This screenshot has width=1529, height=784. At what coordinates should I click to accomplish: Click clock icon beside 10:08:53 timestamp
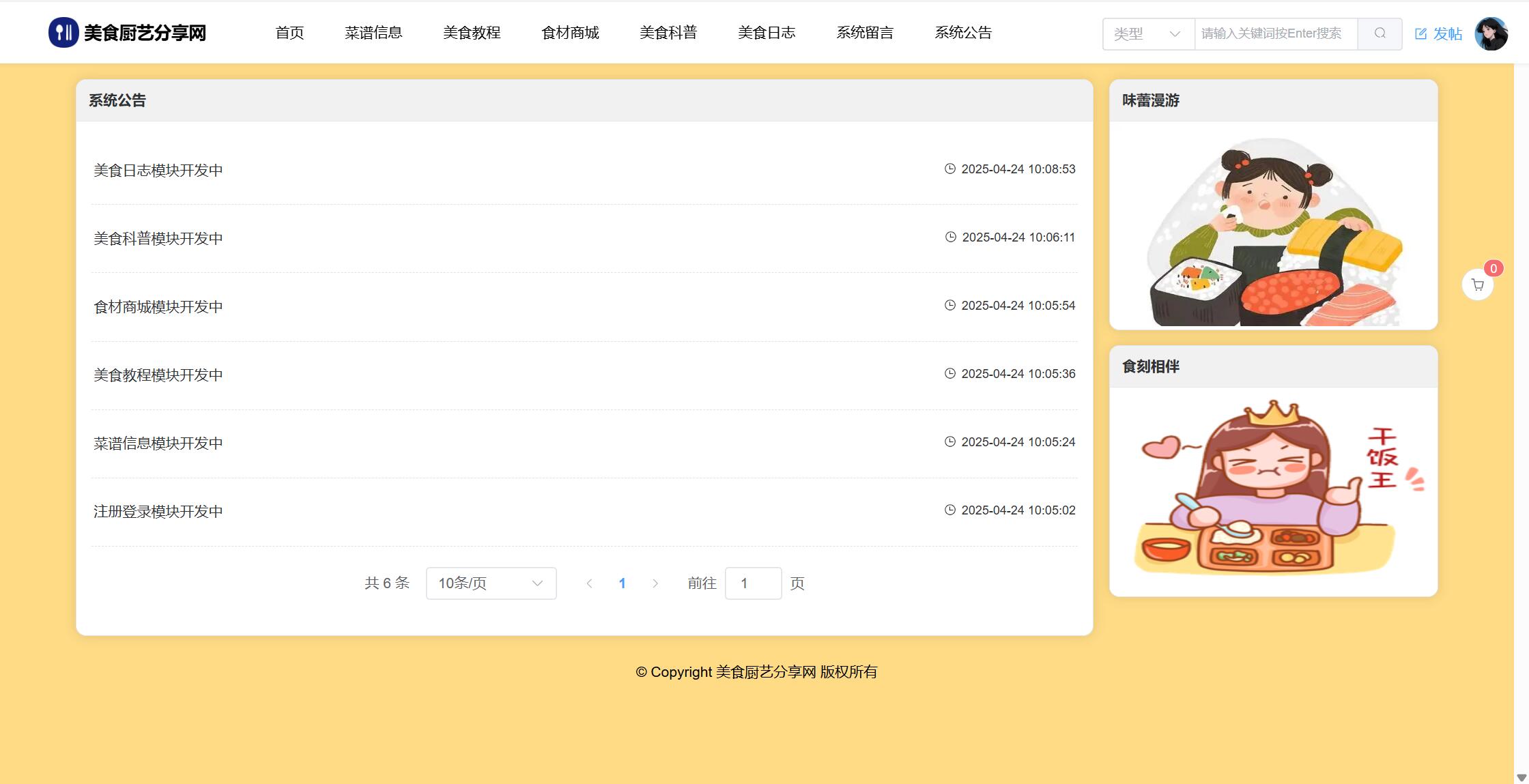949,169
